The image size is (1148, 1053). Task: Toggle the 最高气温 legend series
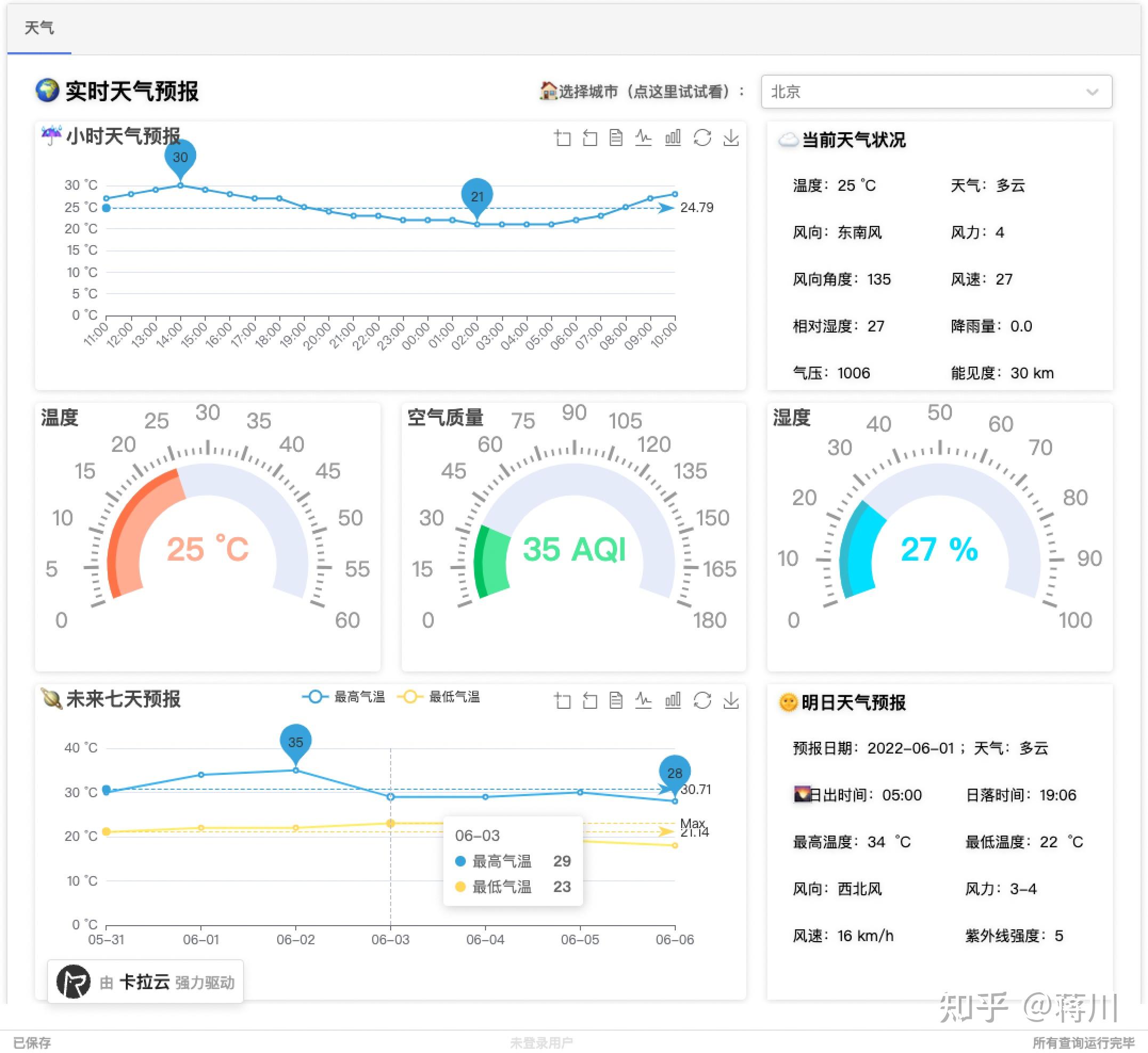[x=344, y=697]
